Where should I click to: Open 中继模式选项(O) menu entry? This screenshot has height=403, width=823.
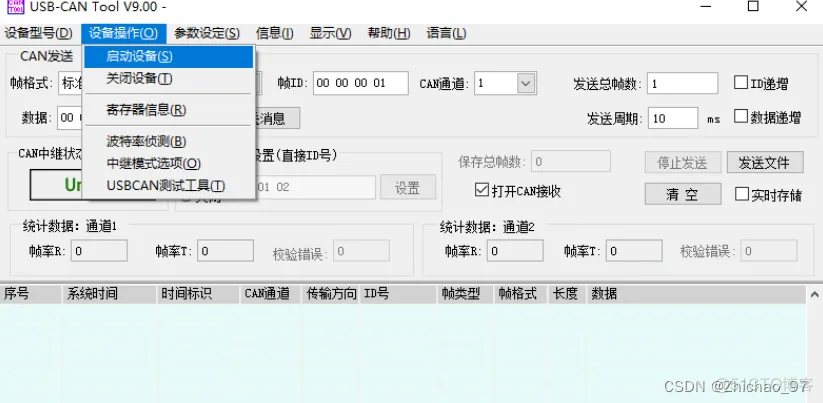click(x=168, y=164)
